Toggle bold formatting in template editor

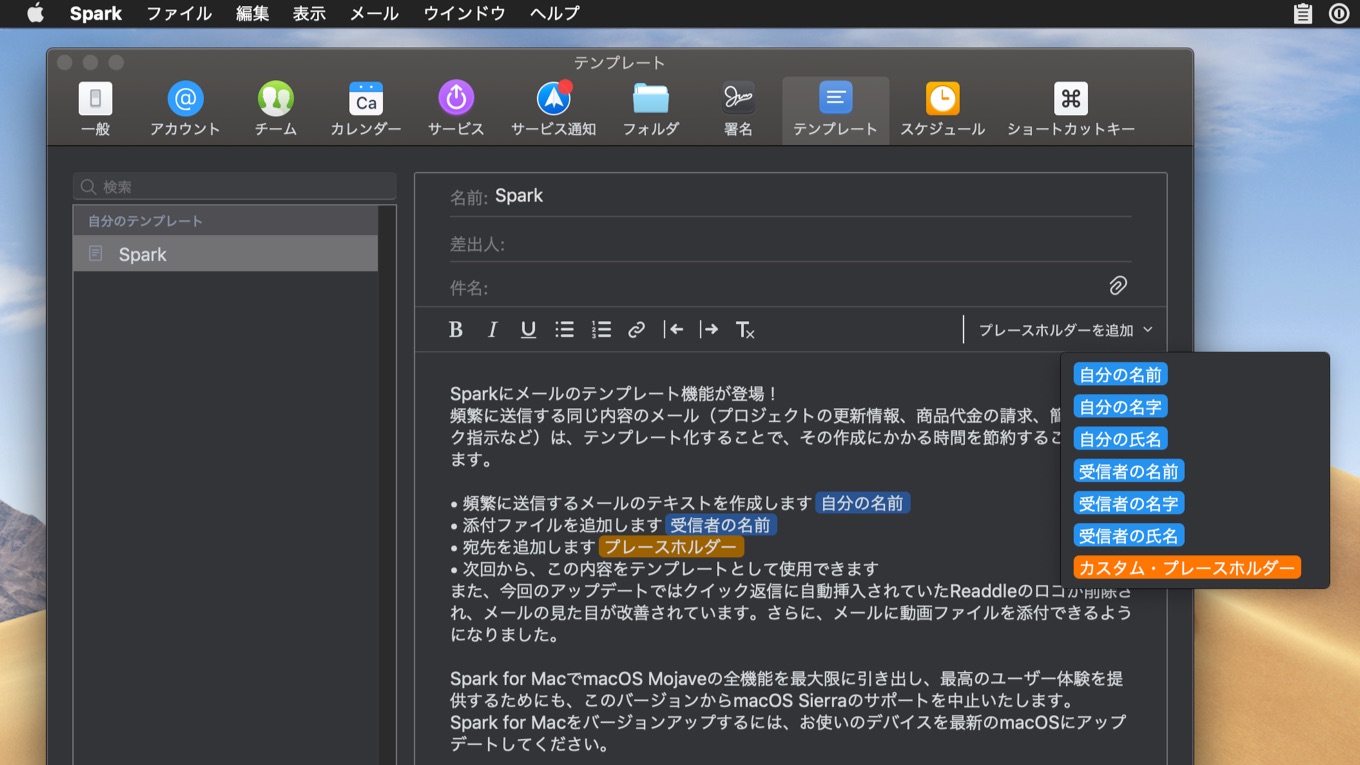point(456,330)
